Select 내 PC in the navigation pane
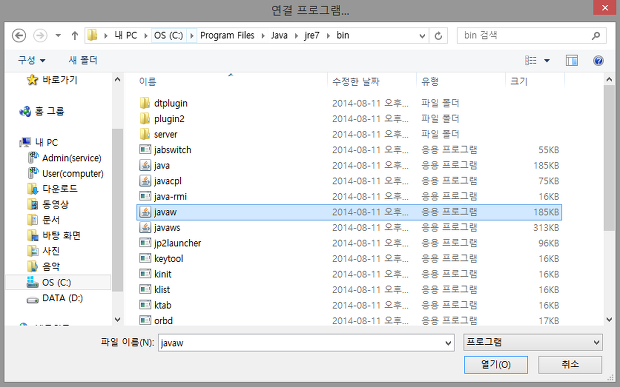 39,142
